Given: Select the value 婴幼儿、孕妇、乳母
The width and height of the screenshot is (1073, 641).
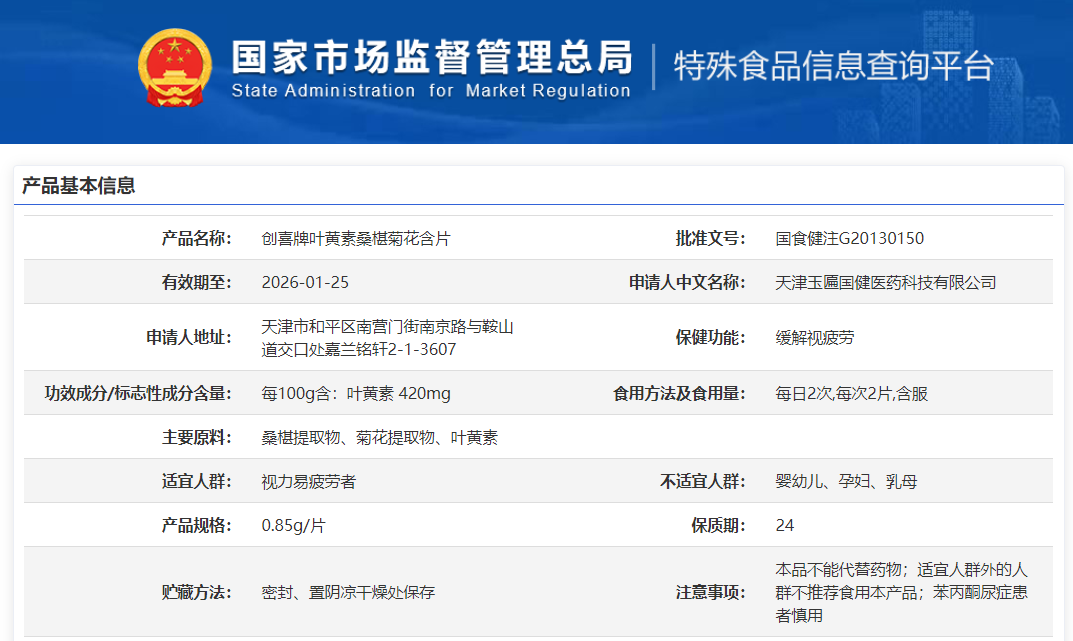Looking at the screenshot, I should pos(846,482).
